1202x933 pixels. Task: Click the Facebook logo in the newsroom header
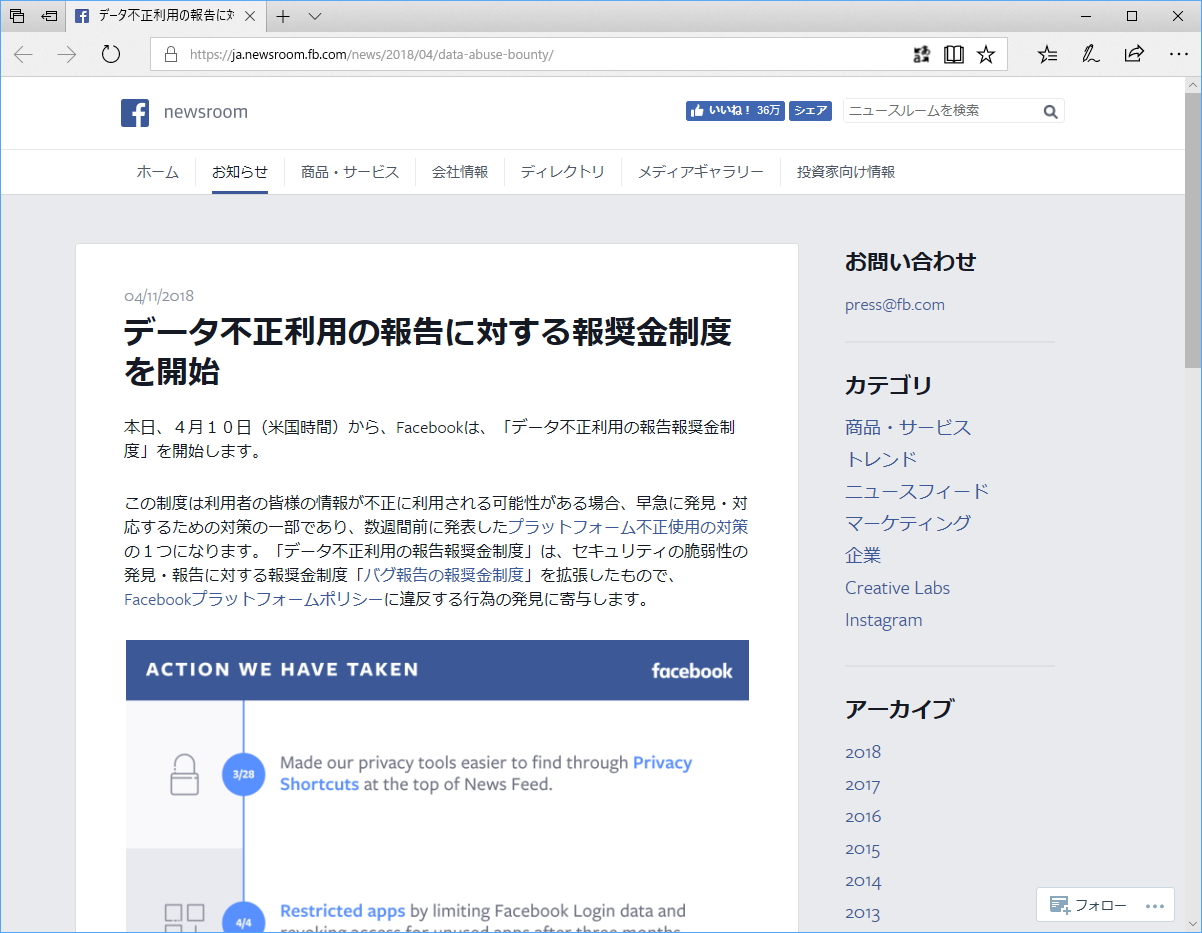pos(134,112)
